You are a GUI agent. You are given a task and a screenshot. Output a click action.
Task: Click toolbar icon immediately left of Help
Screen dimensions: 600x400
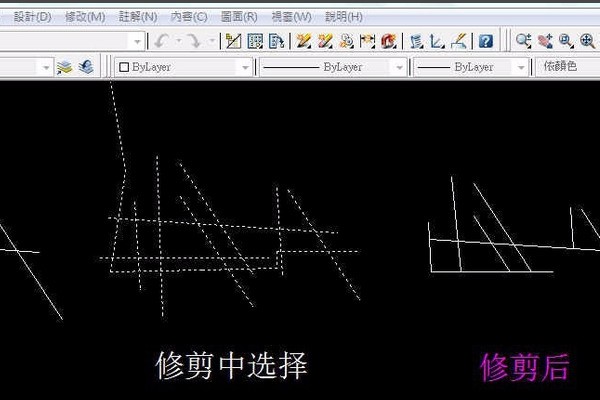pyautogui.click(x=459, y=41)
